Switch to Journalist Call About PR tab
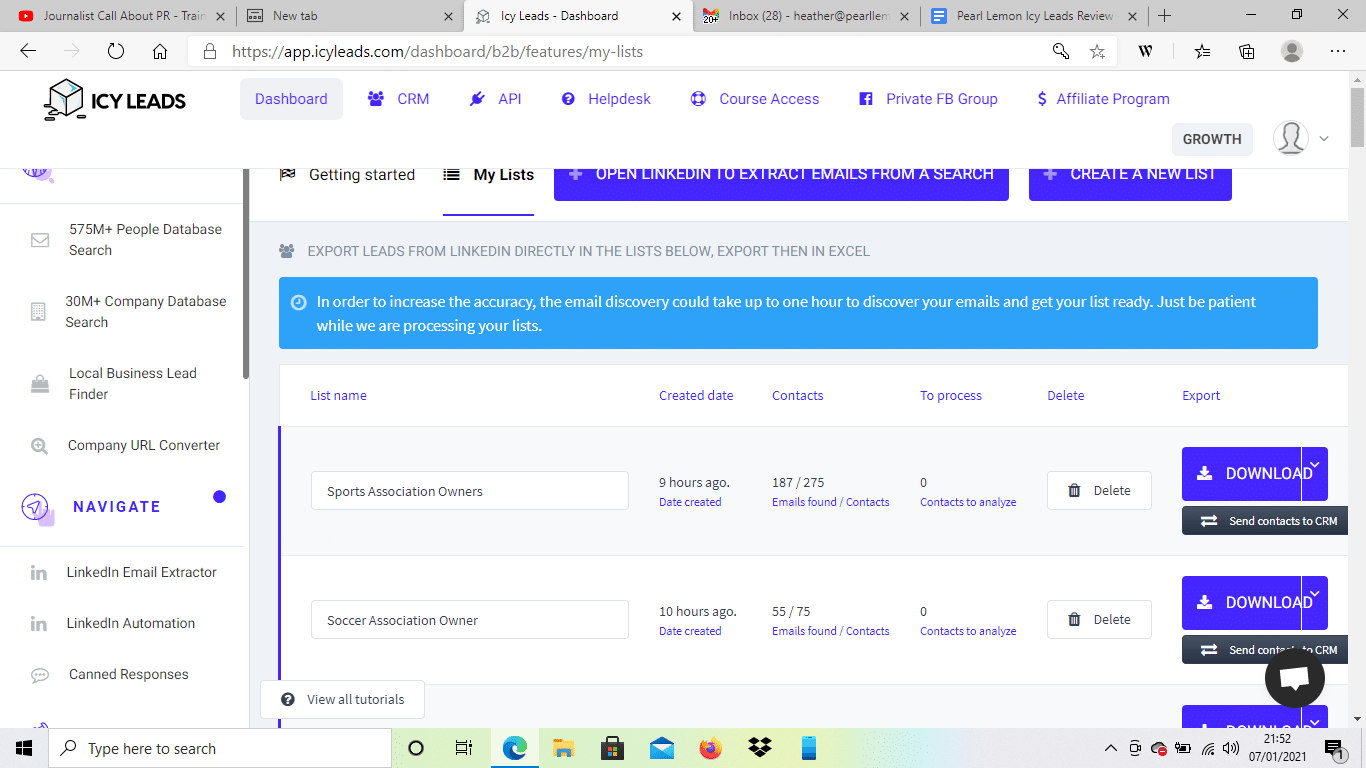 pyautogui.click(x=121, y=16)
